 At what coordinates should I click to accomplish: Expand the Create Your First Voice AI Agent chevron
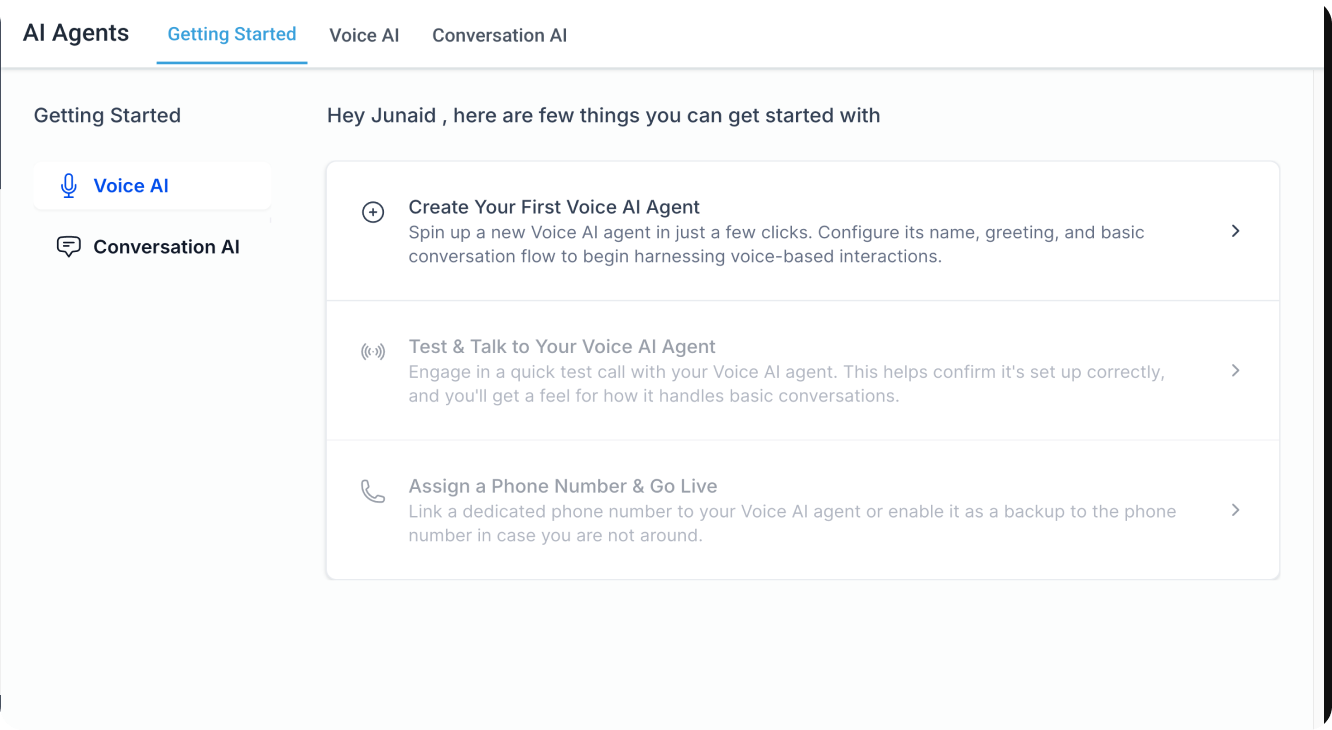(x=1236, y=231)
